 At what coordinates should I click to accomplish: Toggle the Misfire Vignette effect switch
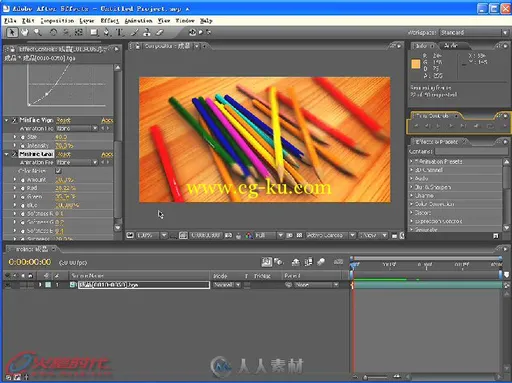pos(14,120)
